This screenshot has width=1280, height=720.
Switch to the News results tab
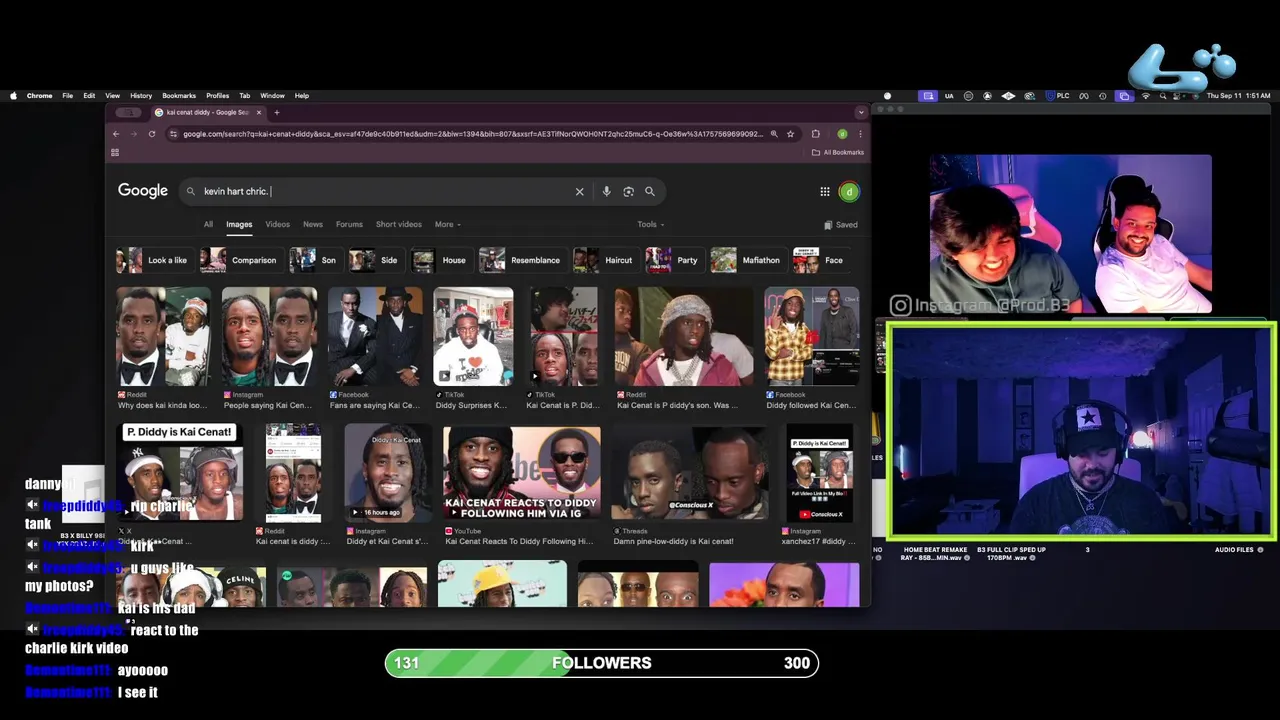[313, 224]
